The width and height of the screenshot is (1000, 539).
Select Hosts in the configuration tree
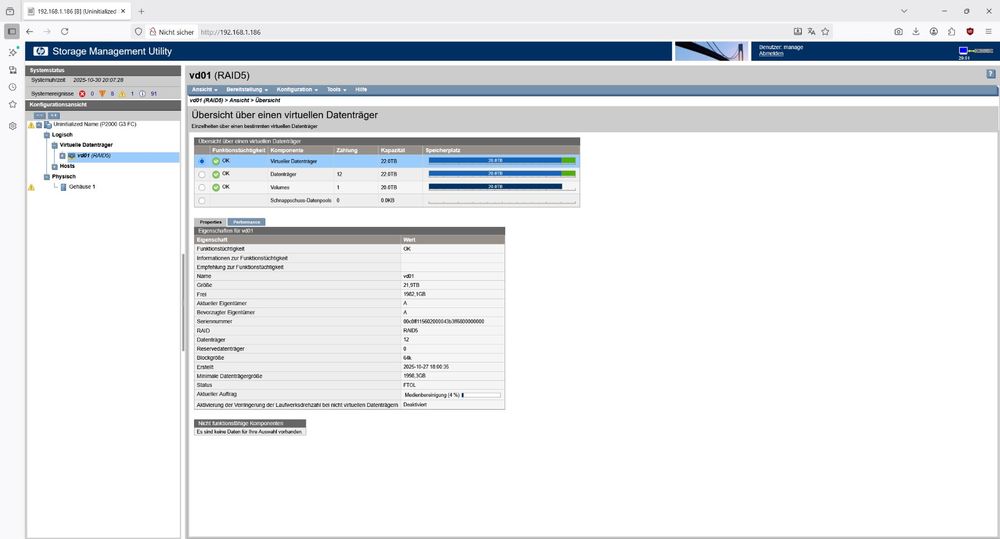tap(67, 166)
